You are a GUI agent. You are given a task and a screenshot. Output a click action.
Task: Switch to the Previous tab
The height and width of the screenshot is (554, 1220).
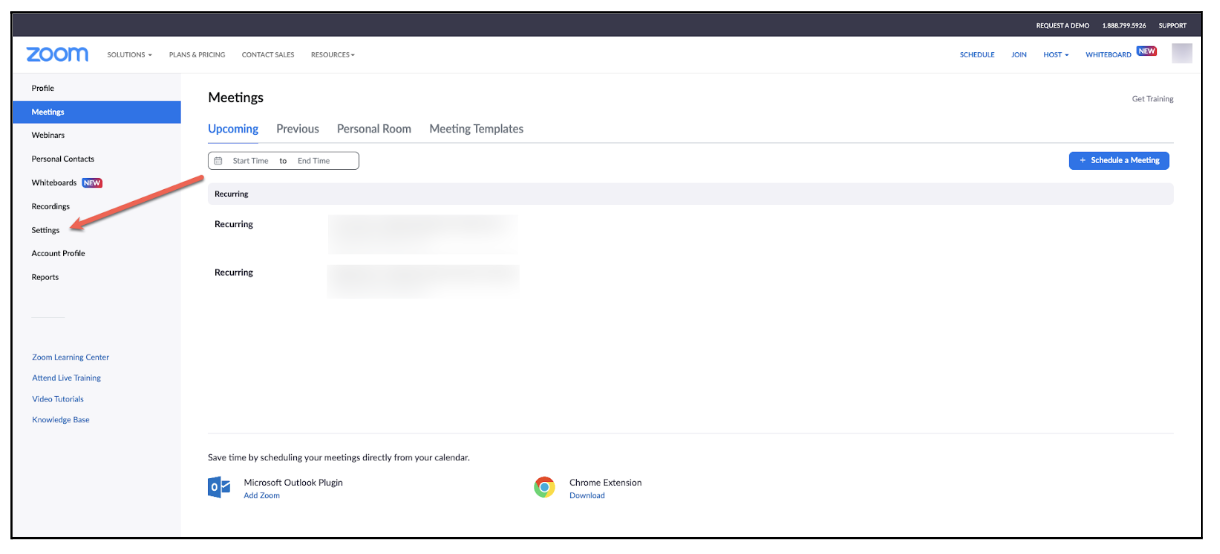[297, 129]
